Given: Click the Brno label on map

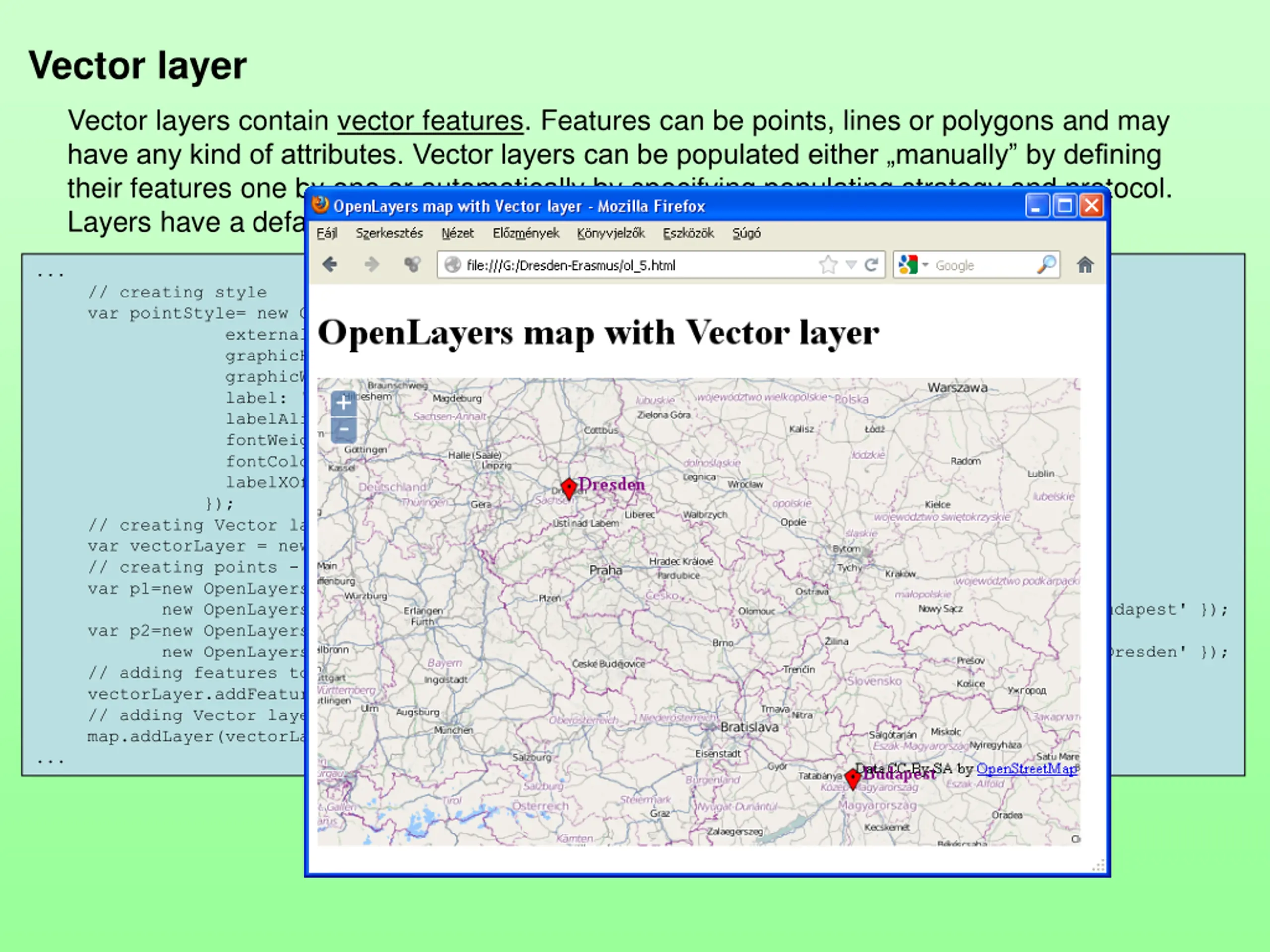Looking at the screenshot, I should (723, 643).
